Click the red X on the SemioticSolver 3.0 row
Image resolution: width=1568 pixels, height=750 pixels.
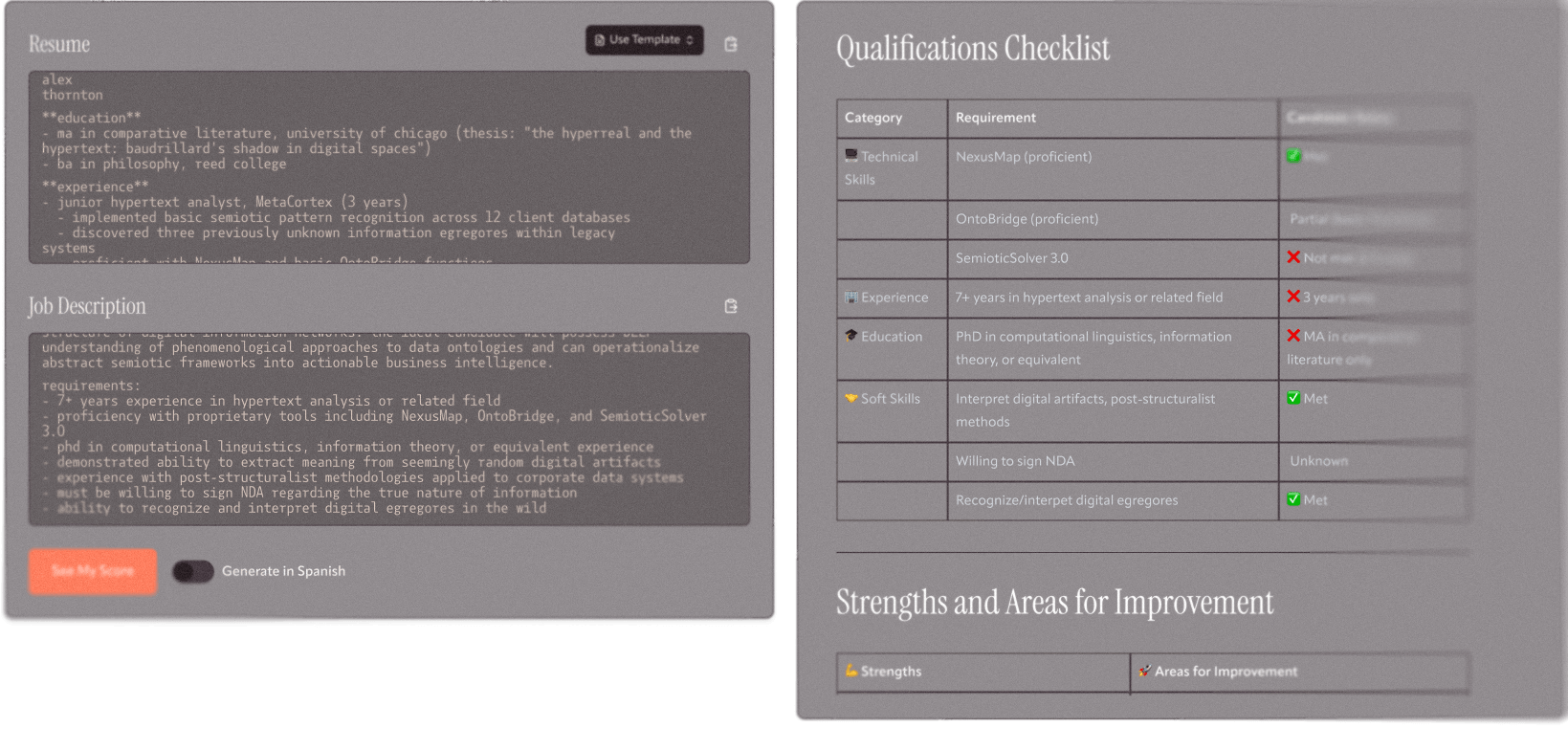pyautogui.click(x=1294, y=257)
